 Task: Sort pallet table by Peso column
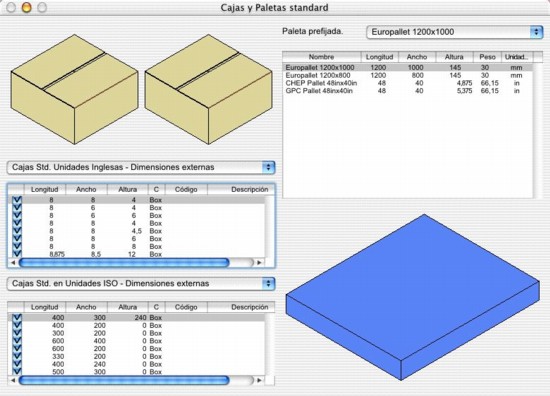[488, 57]
